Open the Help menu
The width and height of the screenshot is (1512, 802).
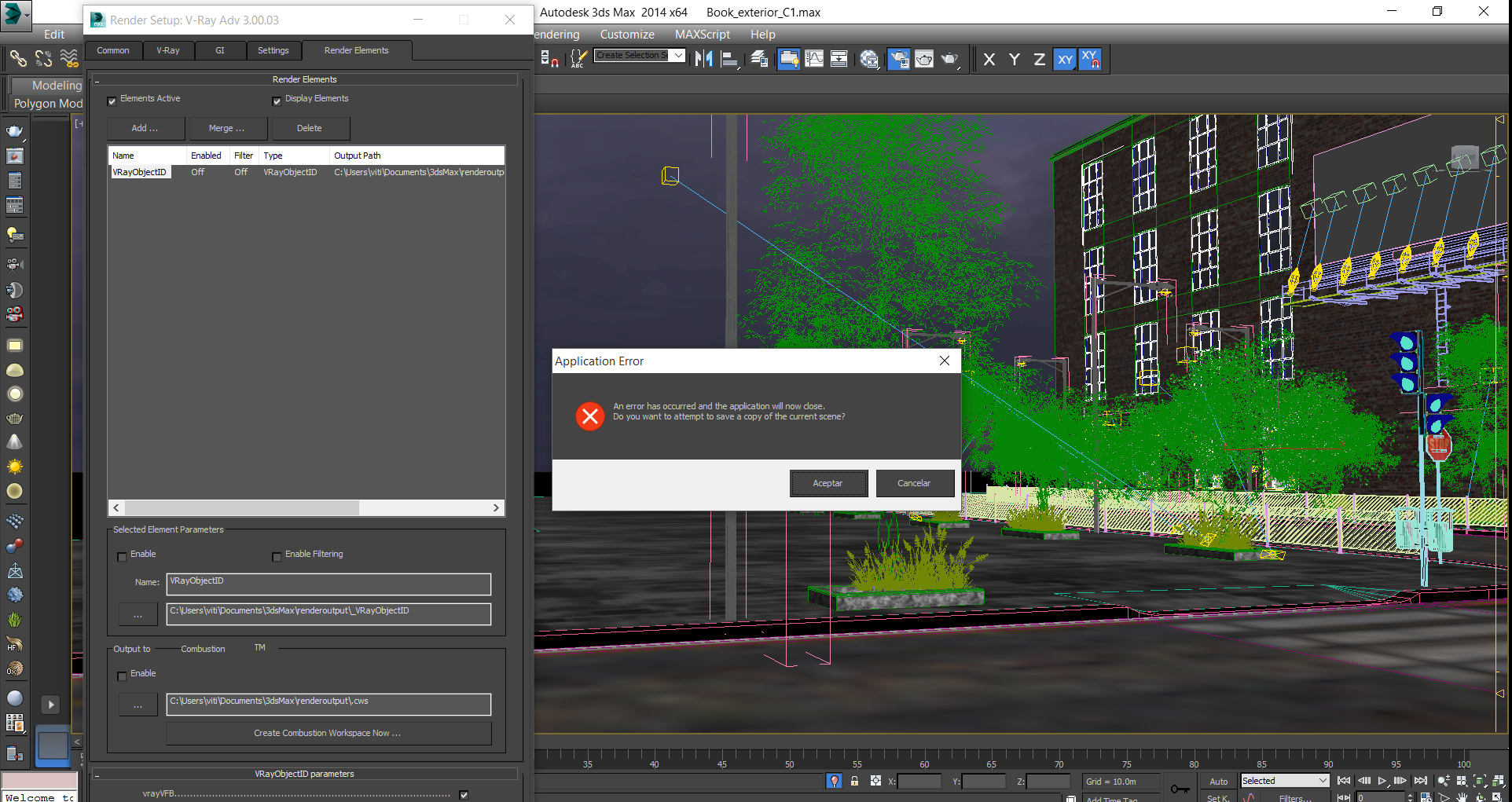tap(762, 35)
